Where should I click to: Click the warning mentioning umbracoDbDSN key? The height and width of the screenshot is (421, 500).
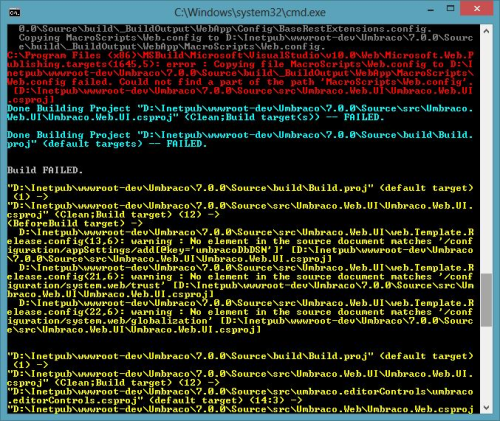click(240, 246)
